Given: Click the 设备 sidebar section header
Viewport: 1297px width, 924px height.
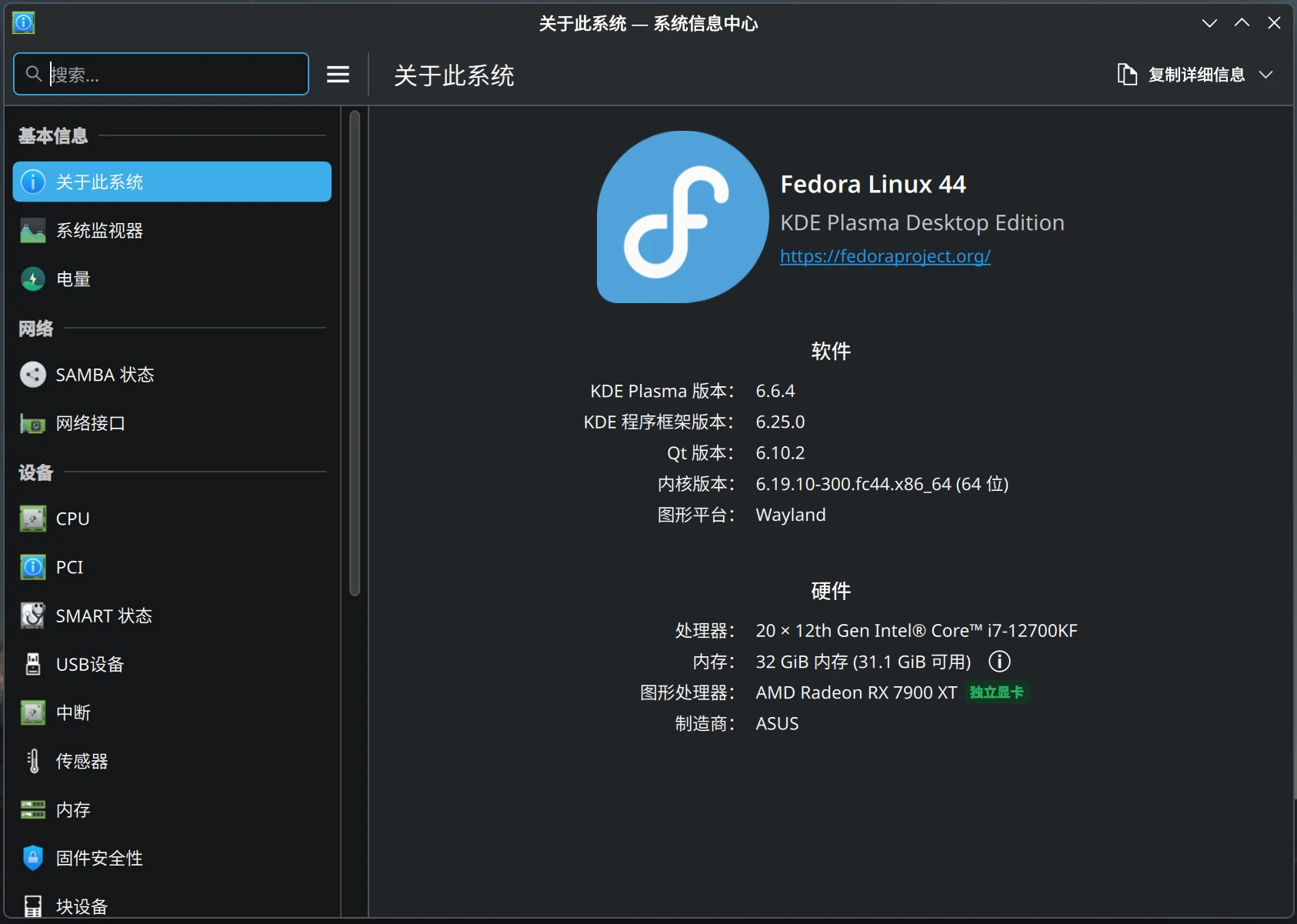Looking at the screenshot, I should pos(36,472).
